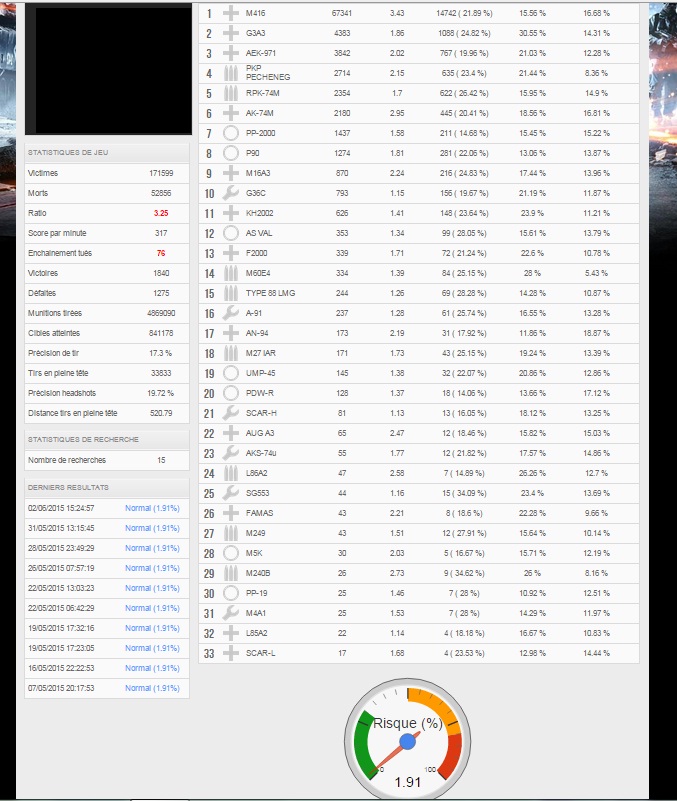Click the STATISTIQUES DE JEU section header
This screenshot has width=677, height=801.
107,151
